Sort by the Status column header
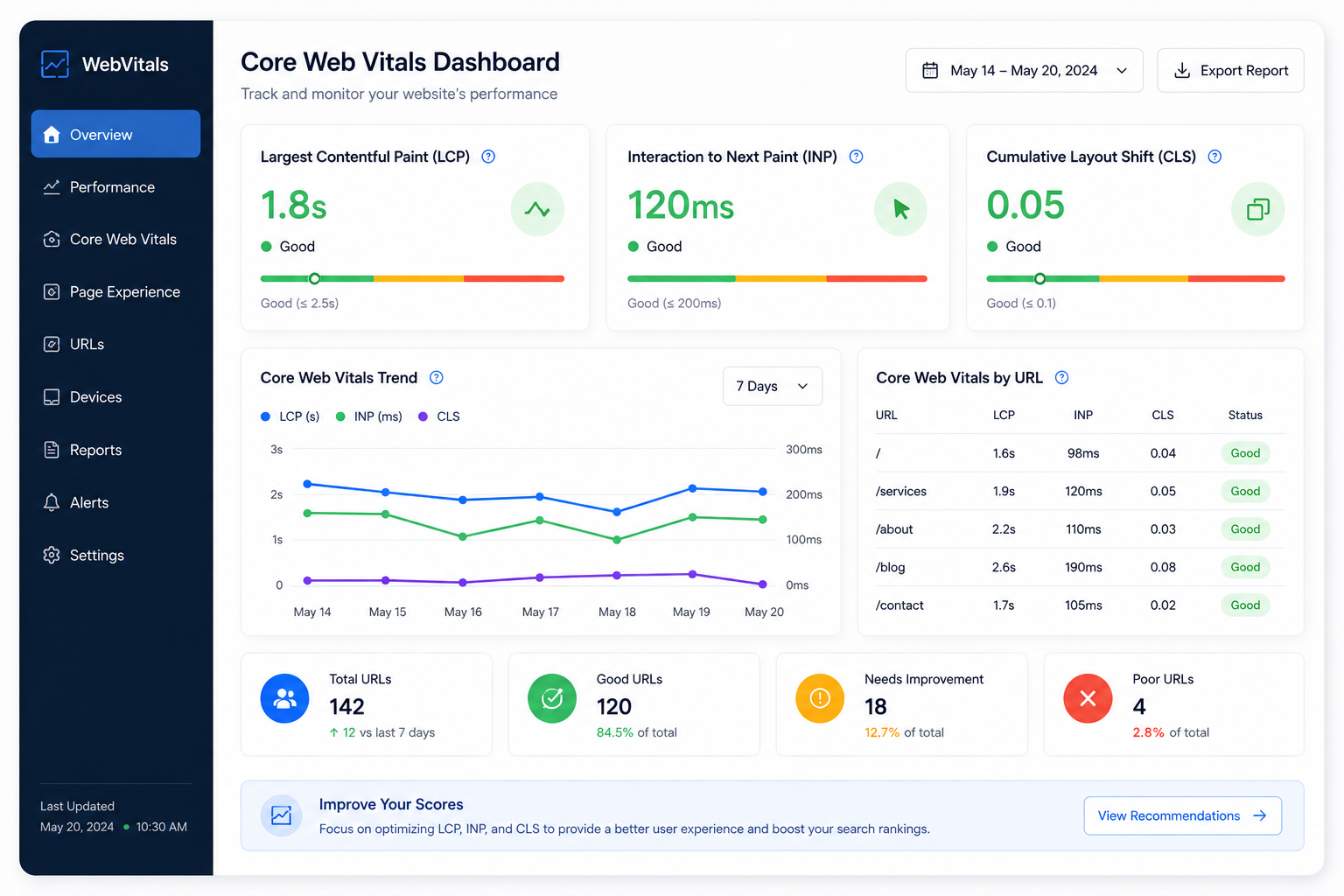1344x896 pixels. [x=1245, y=415]
